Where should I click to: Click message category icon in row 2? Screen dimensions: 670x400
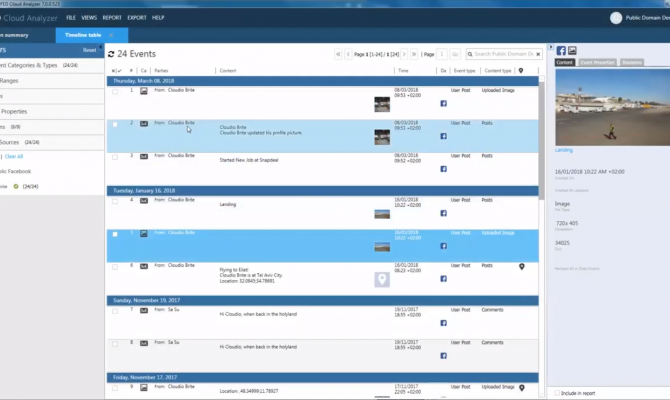[x=144, y=124]
